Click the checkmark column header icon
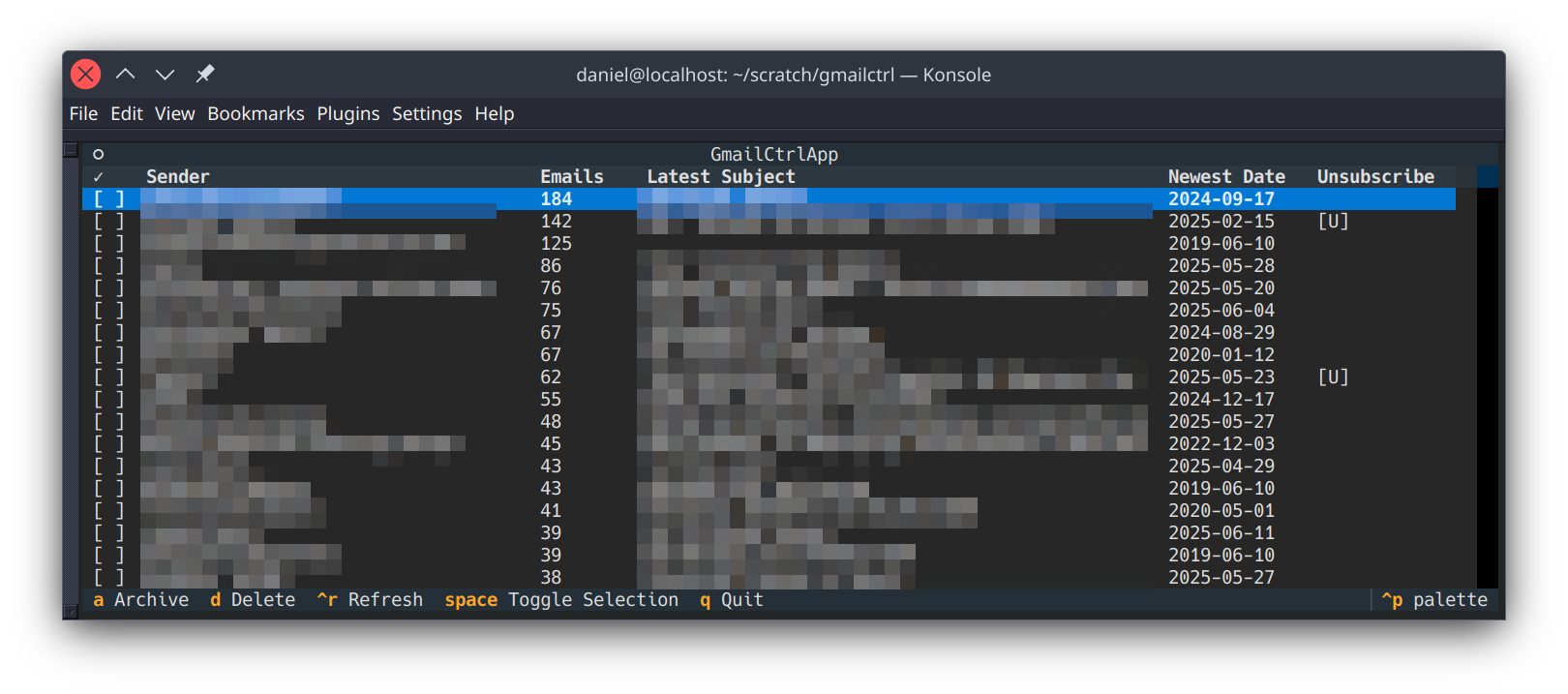The height and width of the screenshot is (694, 1568). click(98, 177)
